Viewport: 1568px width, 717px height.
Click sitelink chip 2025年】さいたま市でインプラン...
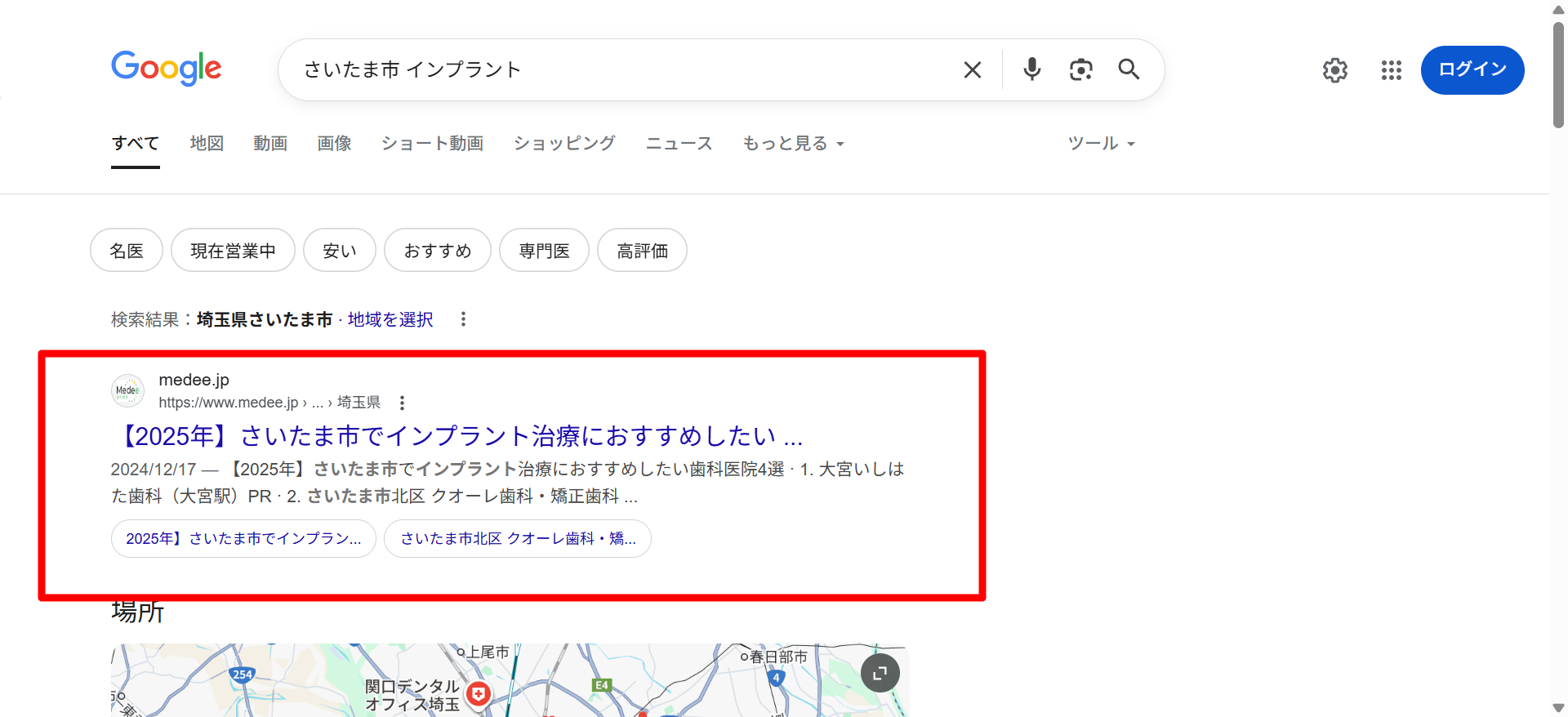pos(243,539)
